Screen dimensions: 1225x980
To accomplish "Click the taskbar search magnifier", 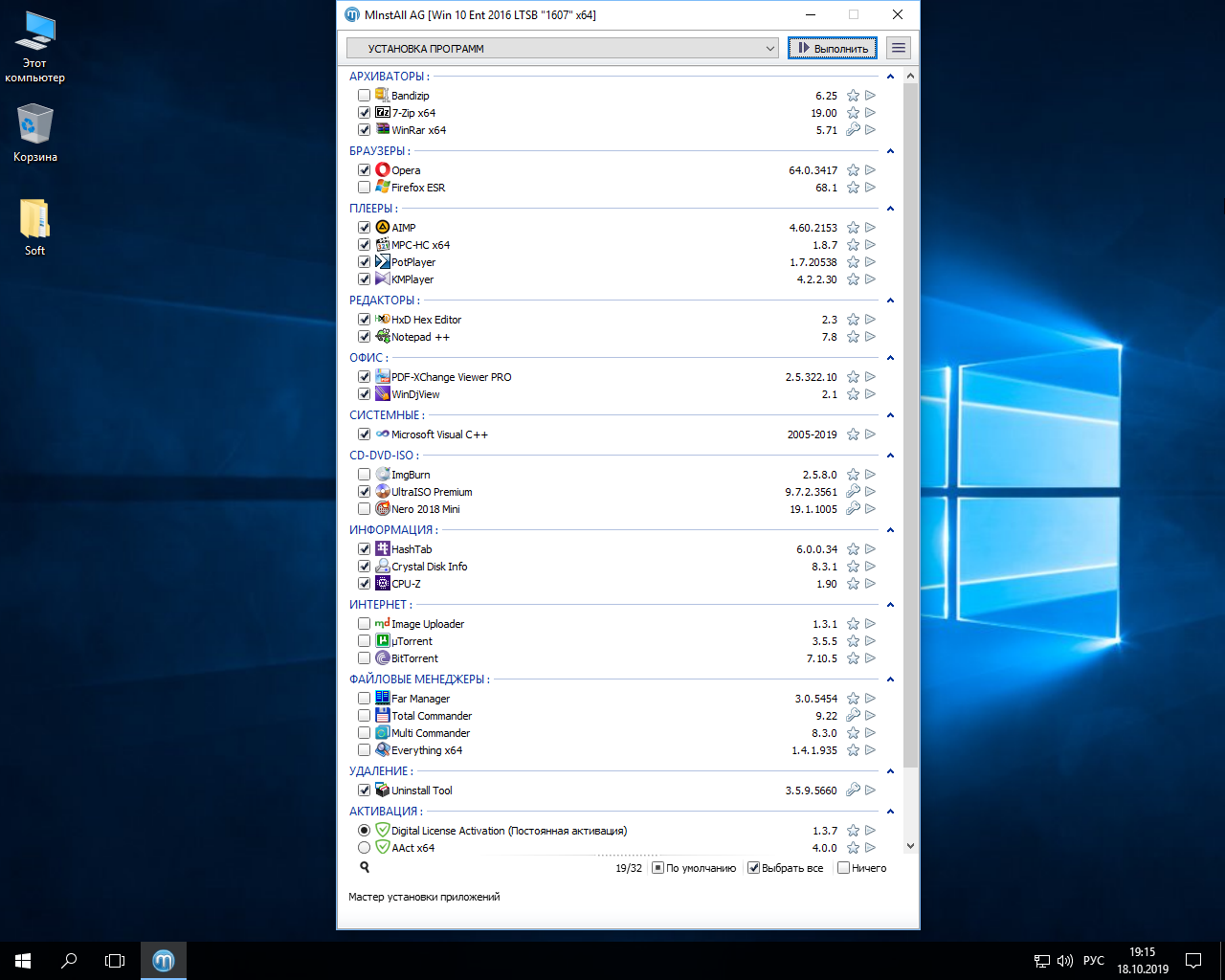I will [69, 961].
